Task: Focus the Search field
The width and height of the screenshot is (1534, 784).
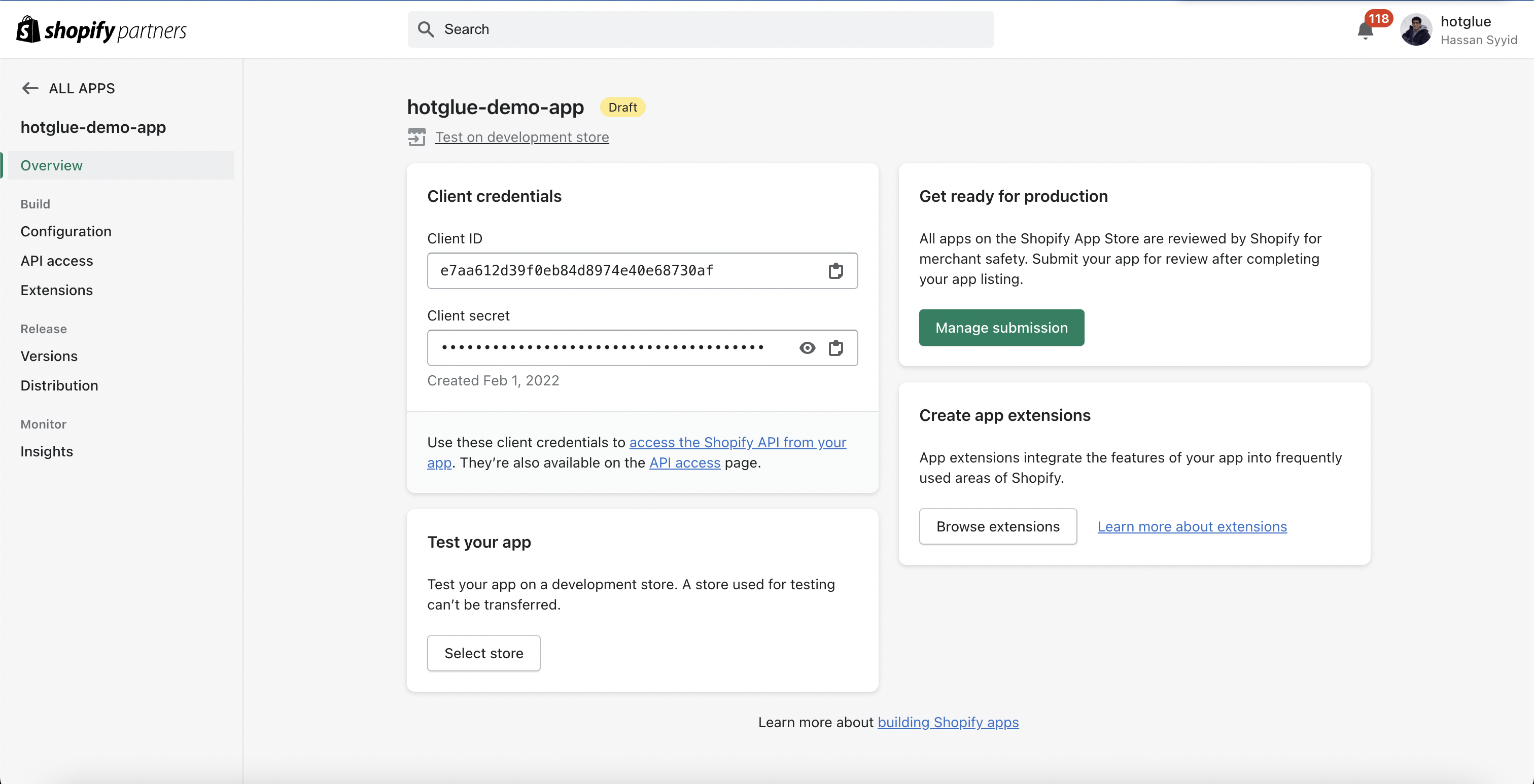Action: [701, 29]
